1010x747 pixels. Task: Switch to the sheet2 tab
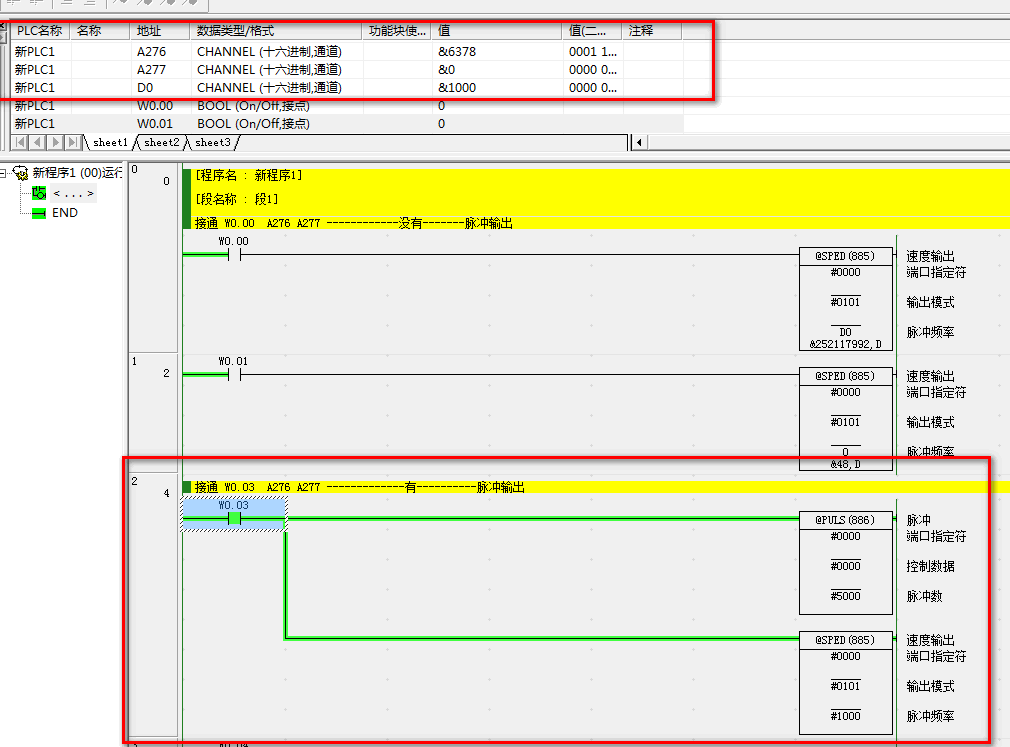point(162,143)
